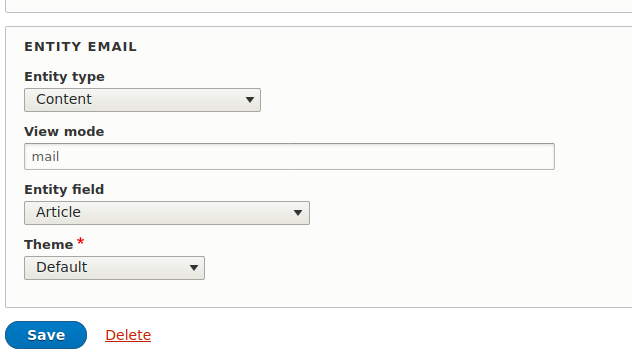Open the Entity field dropdown showing Article

pyautogui.click(x=167, y=213)
